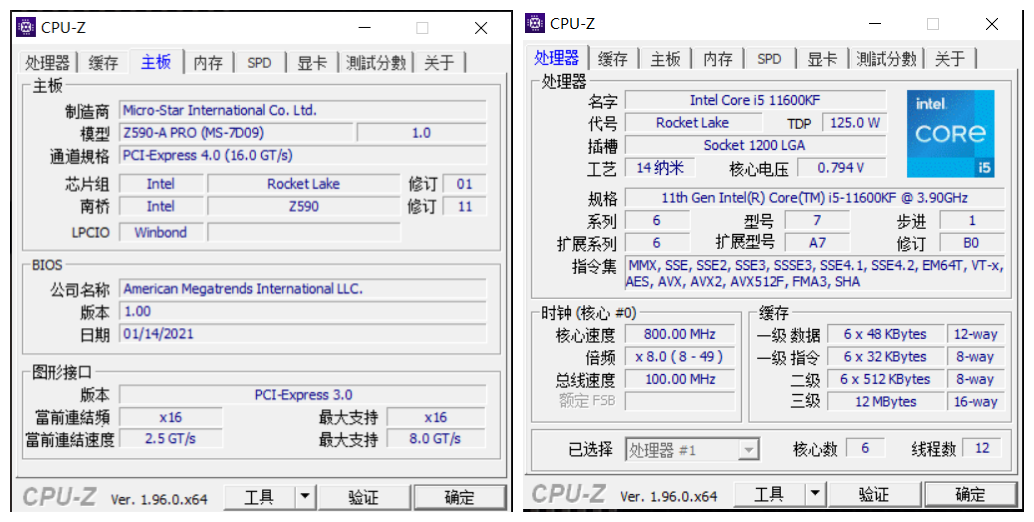Click the Intel Core i5 logo in the right window
The image size is (1034, 522).
coord(950,134)
